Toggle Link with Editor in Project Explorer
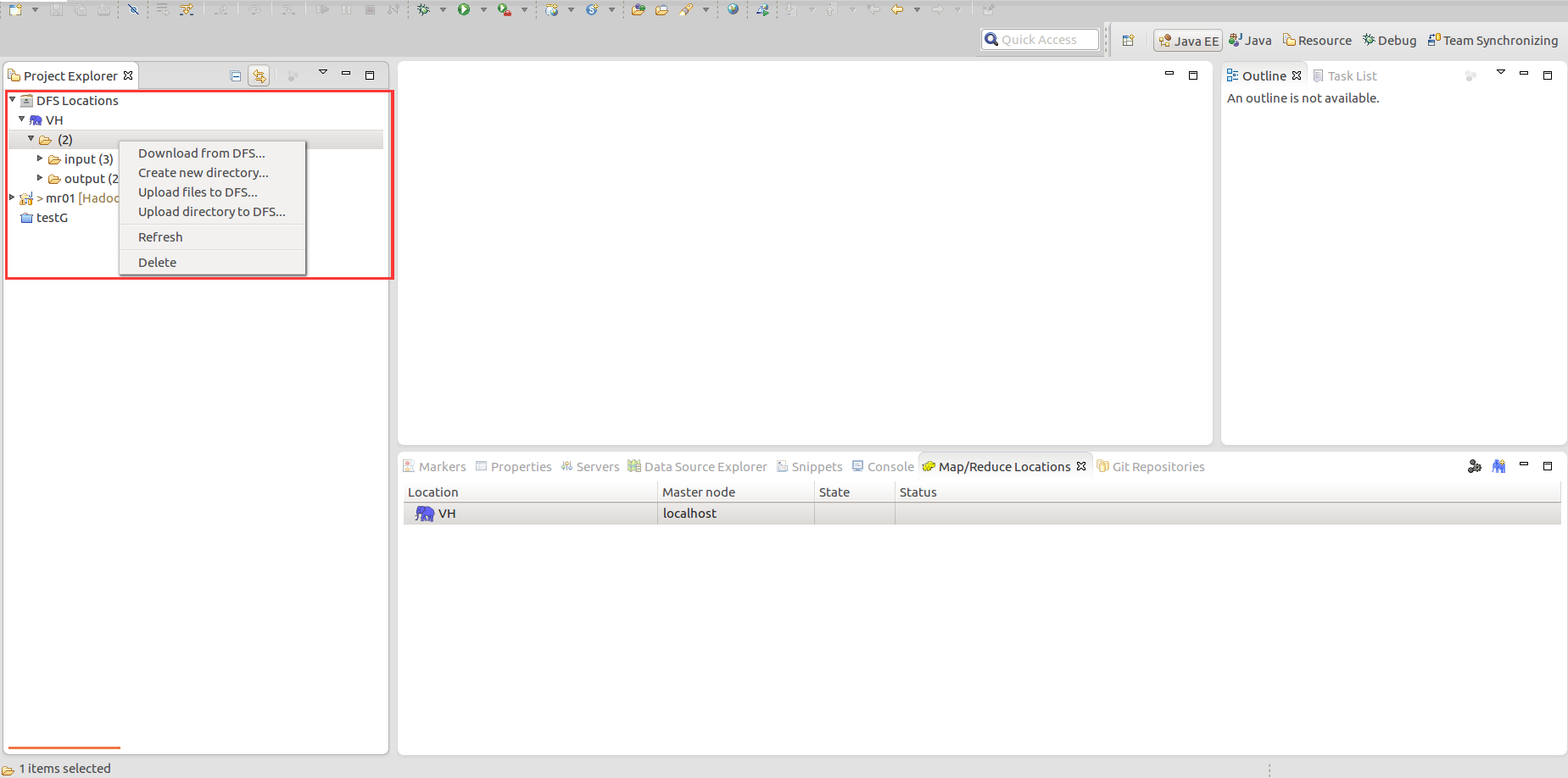 [259, 75]
